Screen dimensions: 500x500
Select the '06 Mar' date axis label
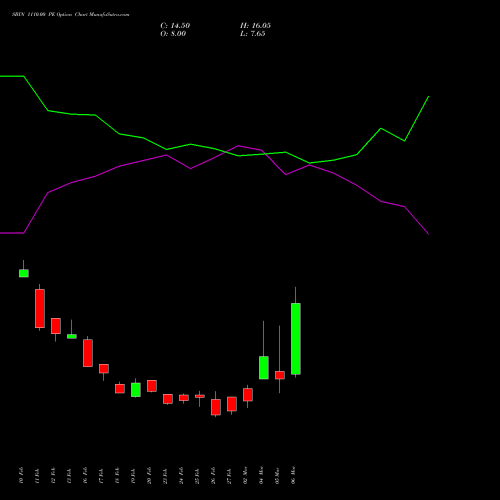[293, 476]
